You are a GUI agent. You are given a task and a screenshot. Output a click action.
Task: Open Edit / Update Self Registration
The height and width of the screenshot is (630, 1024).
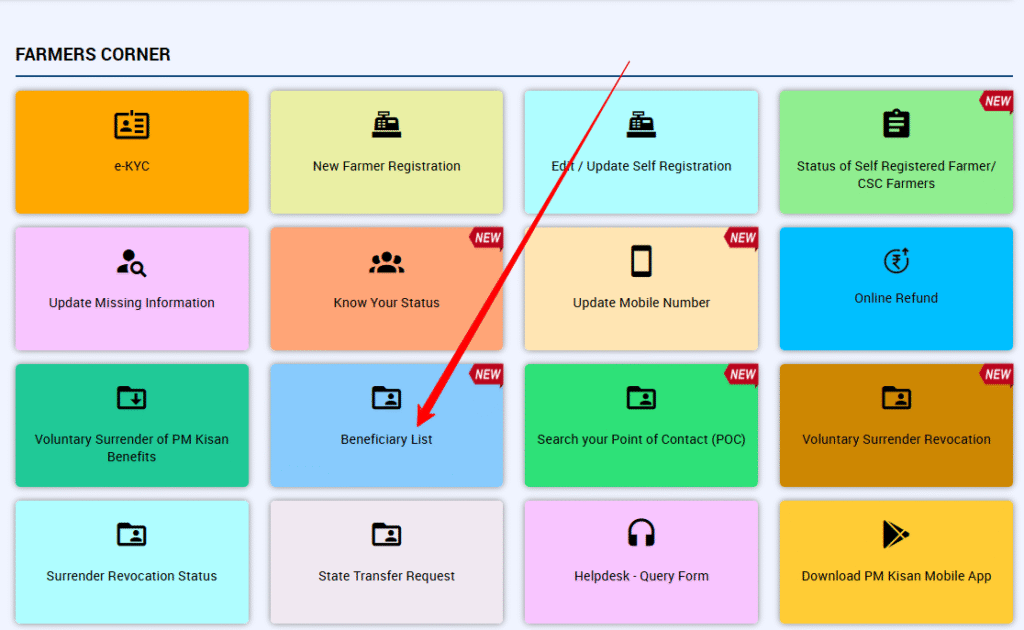click(x=641, y=166)
